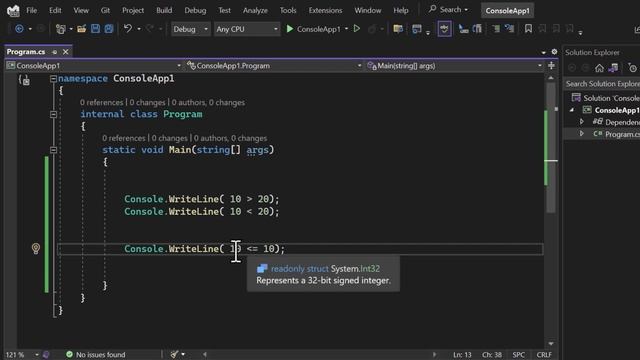Open the Edit menu
Image resolution: width=640 pixels, height=360 pixels.
[55, 10]
